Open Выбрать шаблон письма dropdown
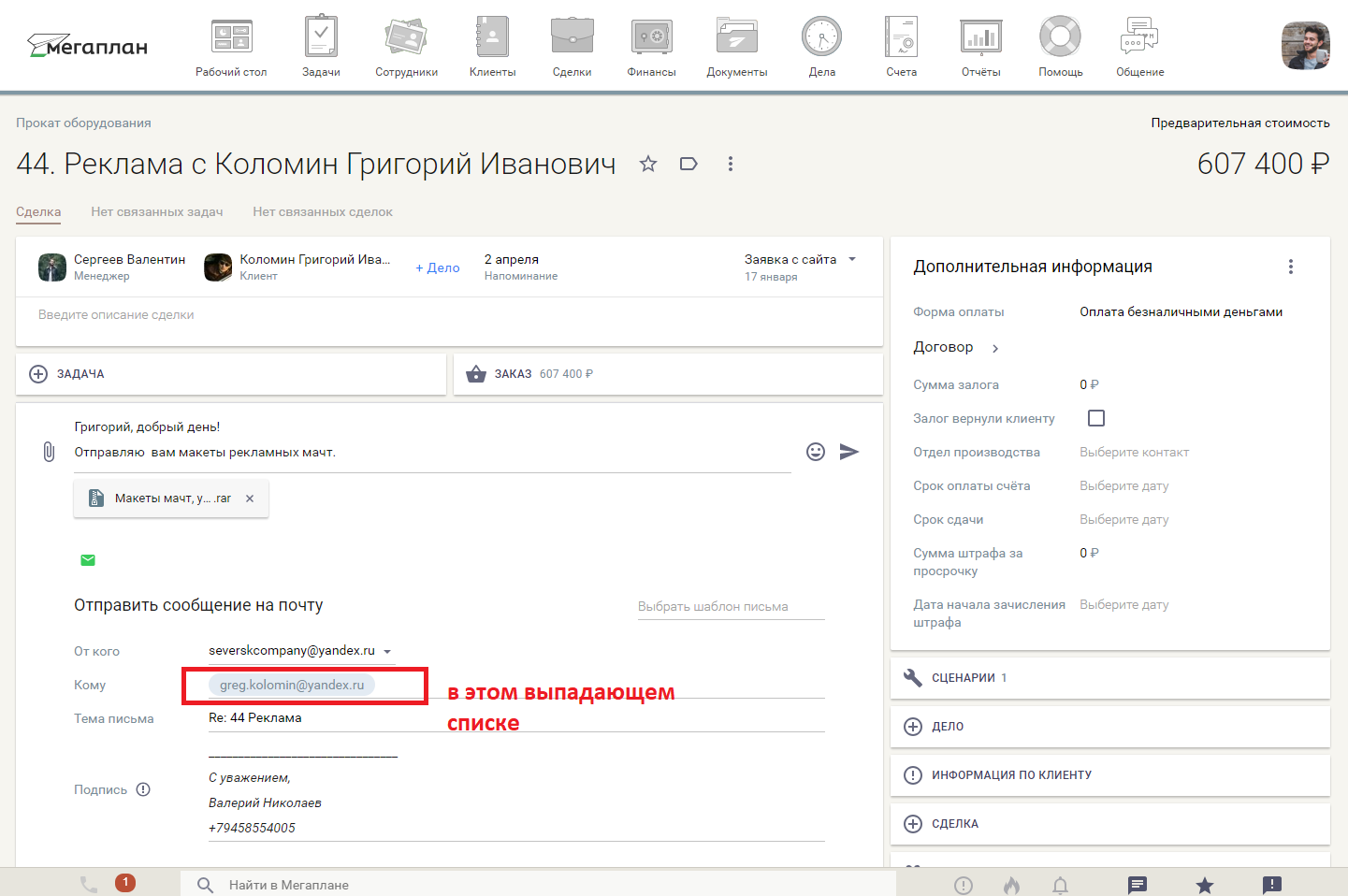This screenshot has width=1348, height=896. coord(732,607)
